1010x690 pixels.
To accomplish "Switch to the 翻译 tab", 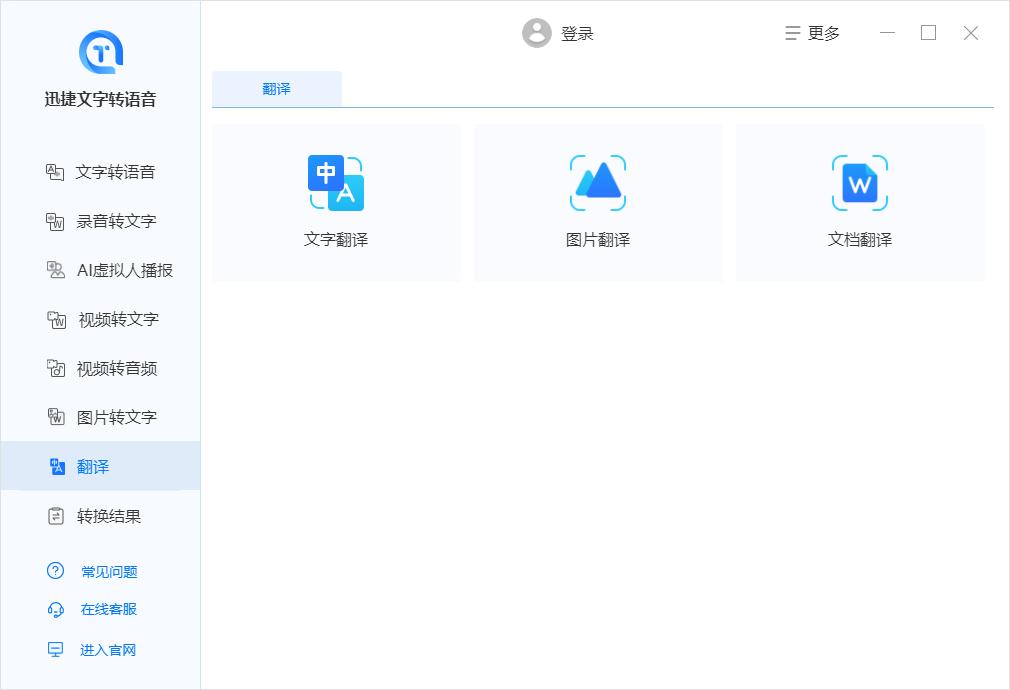I will coord(277,88).
